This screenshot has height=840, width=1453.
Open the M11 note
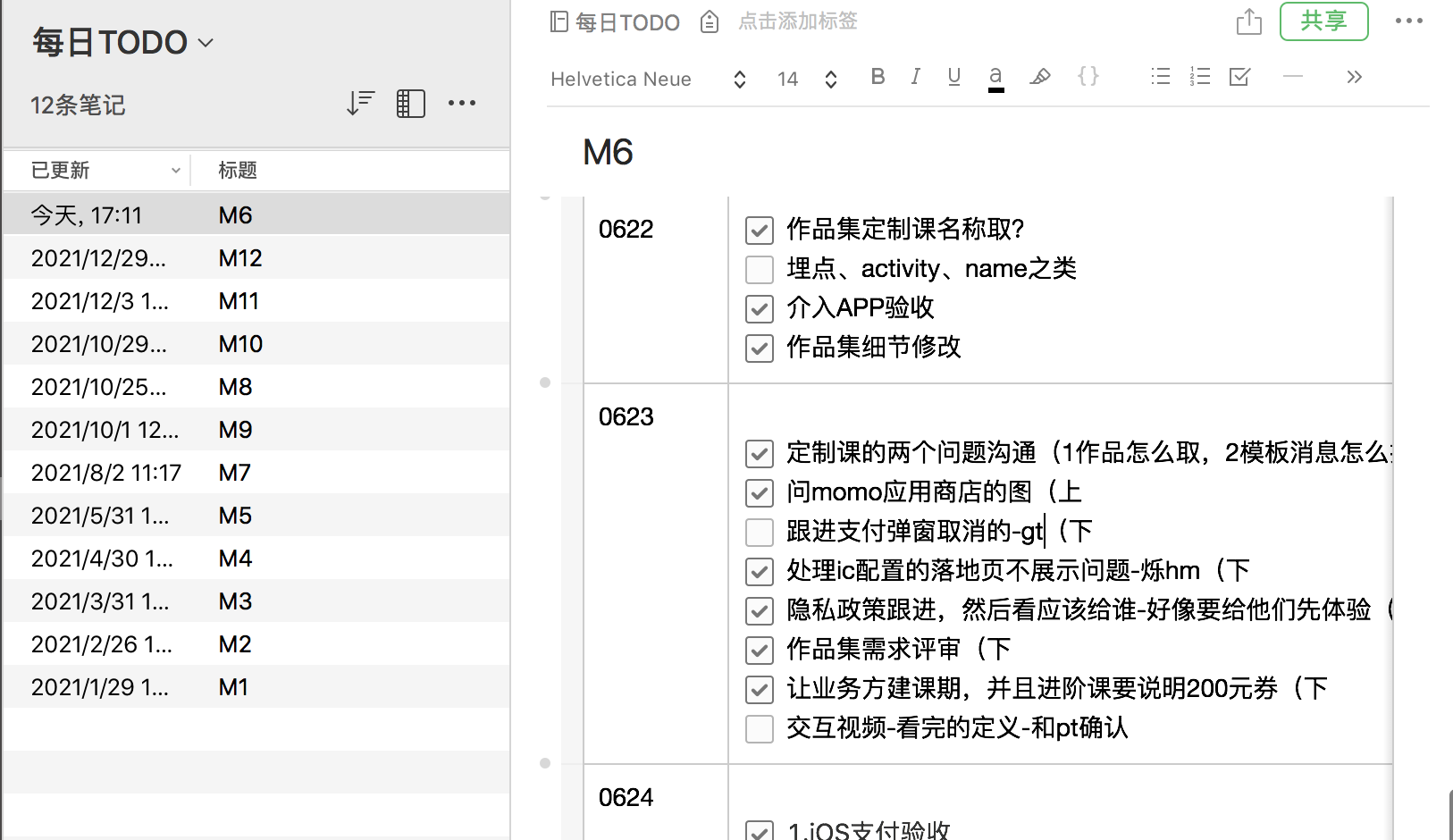pyautogui.click(x=256, y=300)
